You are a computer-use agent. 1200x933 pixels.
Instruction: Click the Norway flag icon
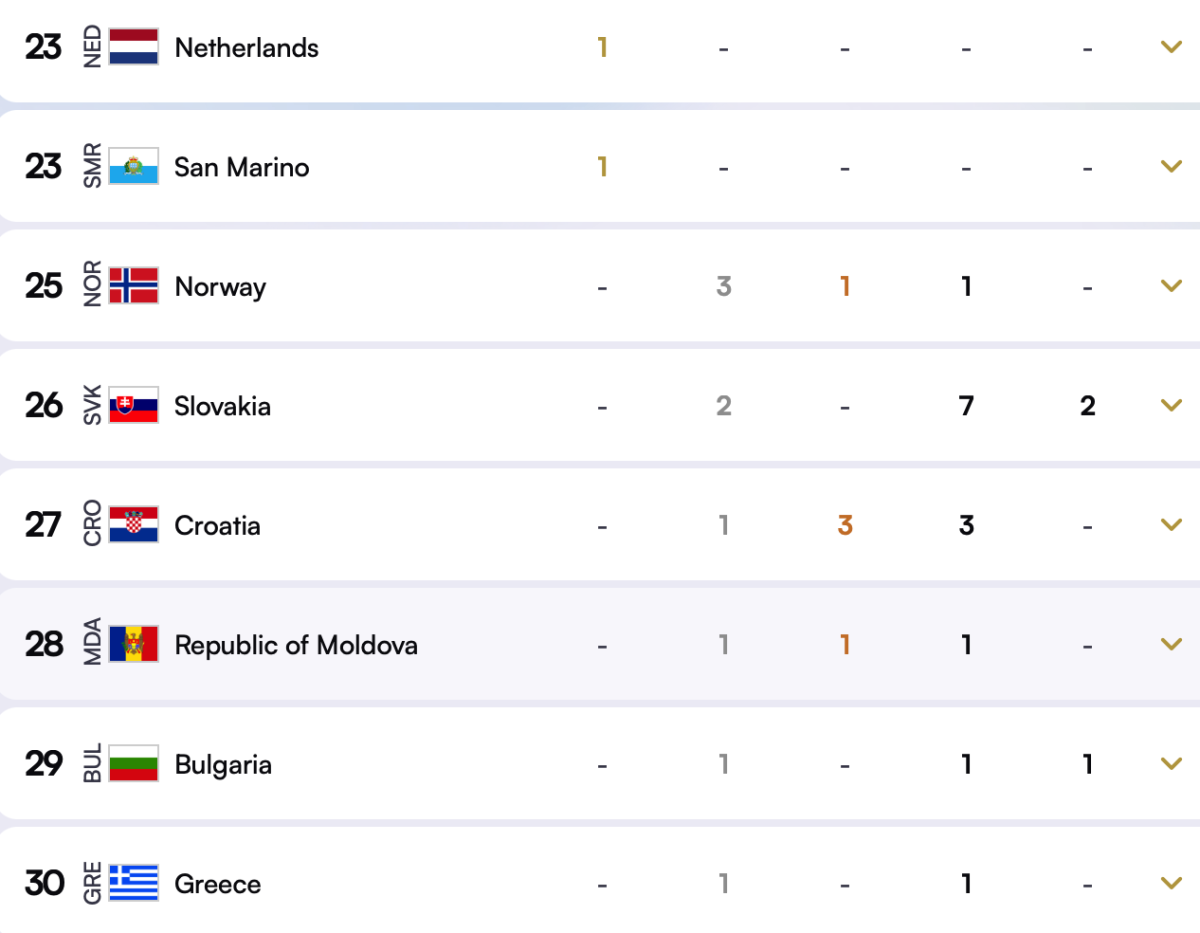pyautogui.click(x=134, y=286)
